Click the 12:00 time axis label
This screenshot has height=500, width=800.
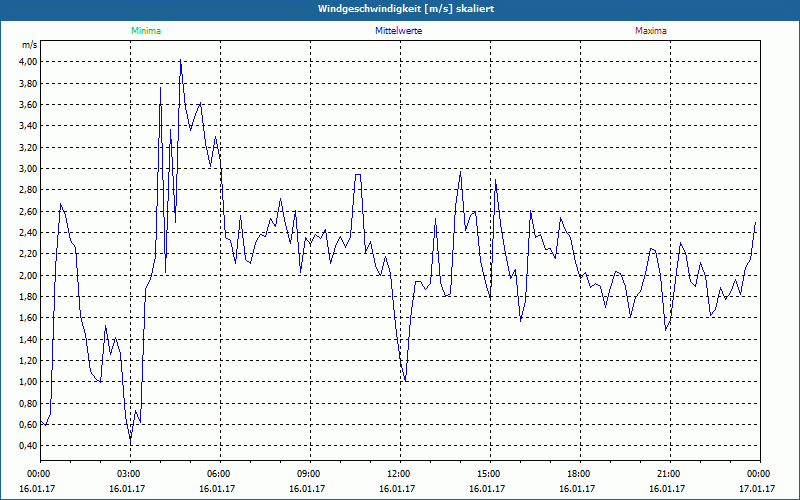tap(400, 474)
